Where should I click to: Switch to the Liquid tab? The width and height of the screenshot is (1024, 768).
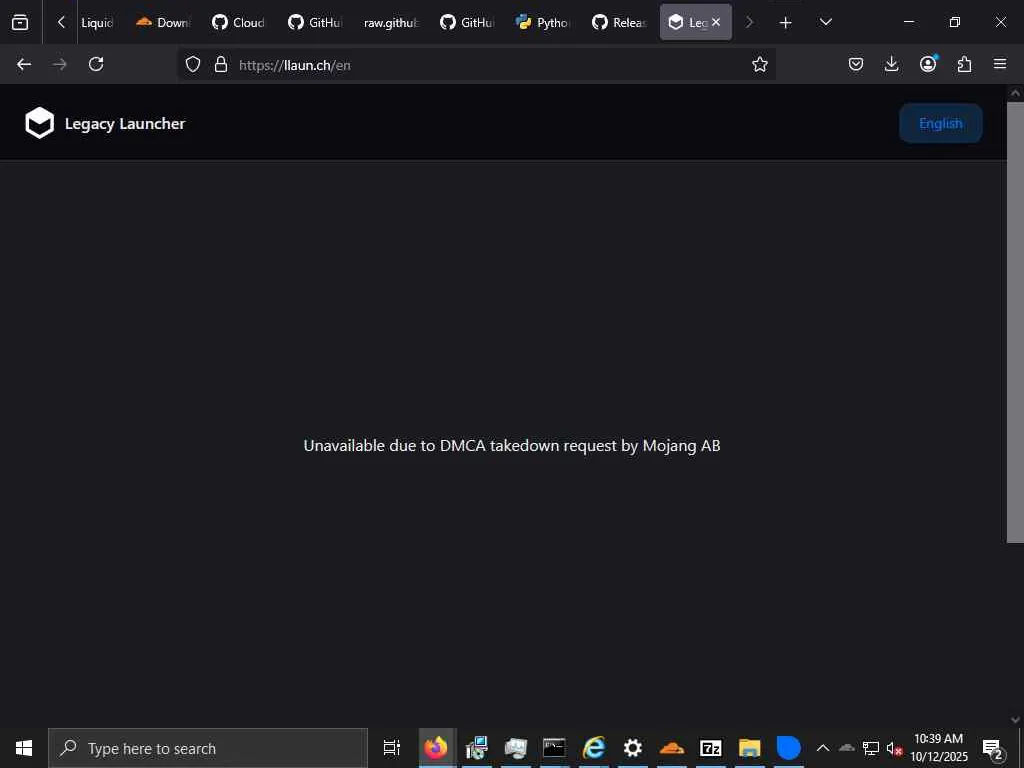click(97, 22)
